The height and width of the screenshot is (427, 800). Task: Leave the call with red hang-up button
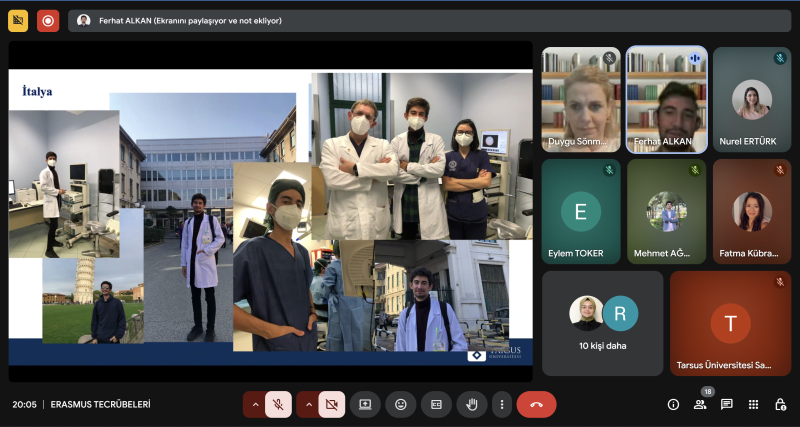click(x=536, y=404)
